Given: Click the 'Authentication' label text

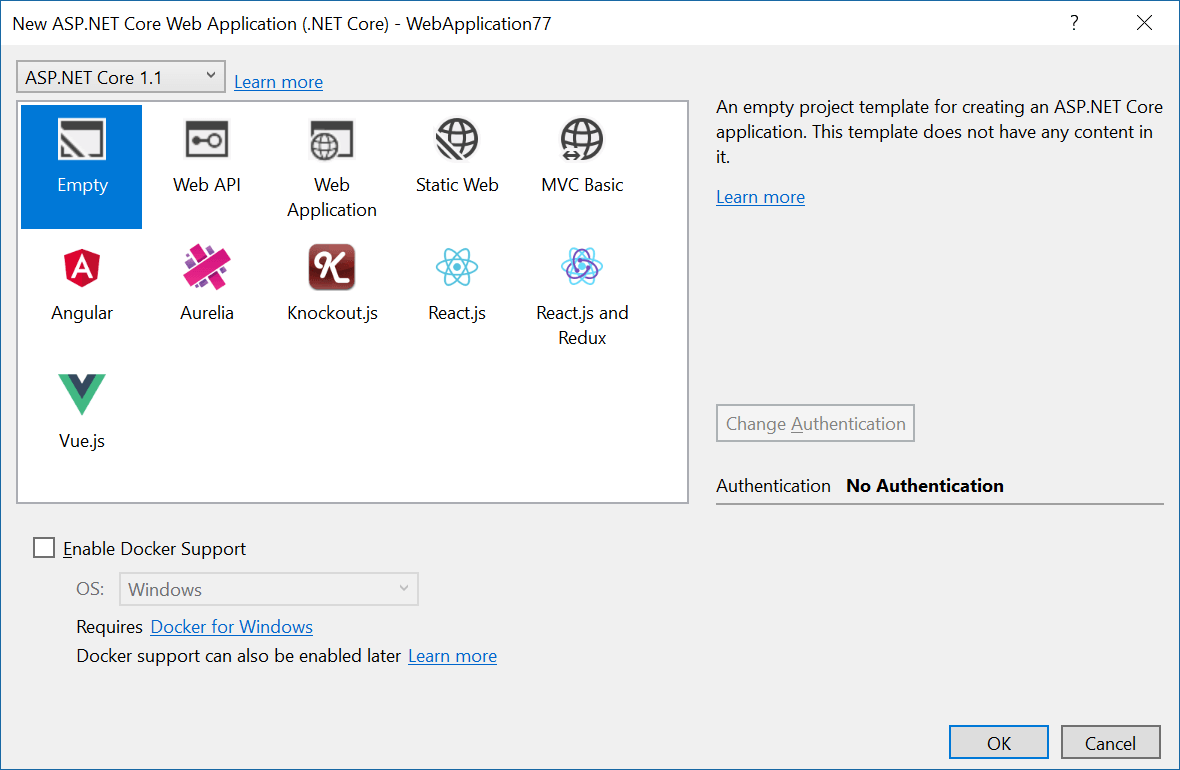Looking at the screenshot, I should pyautogui.click(x=773, y=485).
